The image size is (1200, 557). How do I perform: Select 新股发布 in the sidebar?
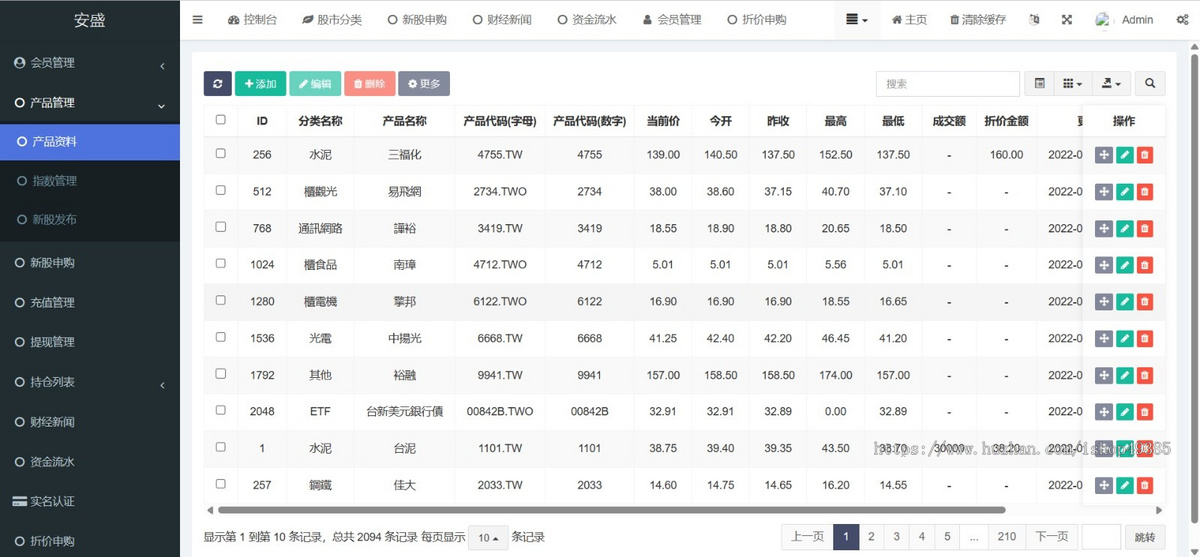(90, 220)
